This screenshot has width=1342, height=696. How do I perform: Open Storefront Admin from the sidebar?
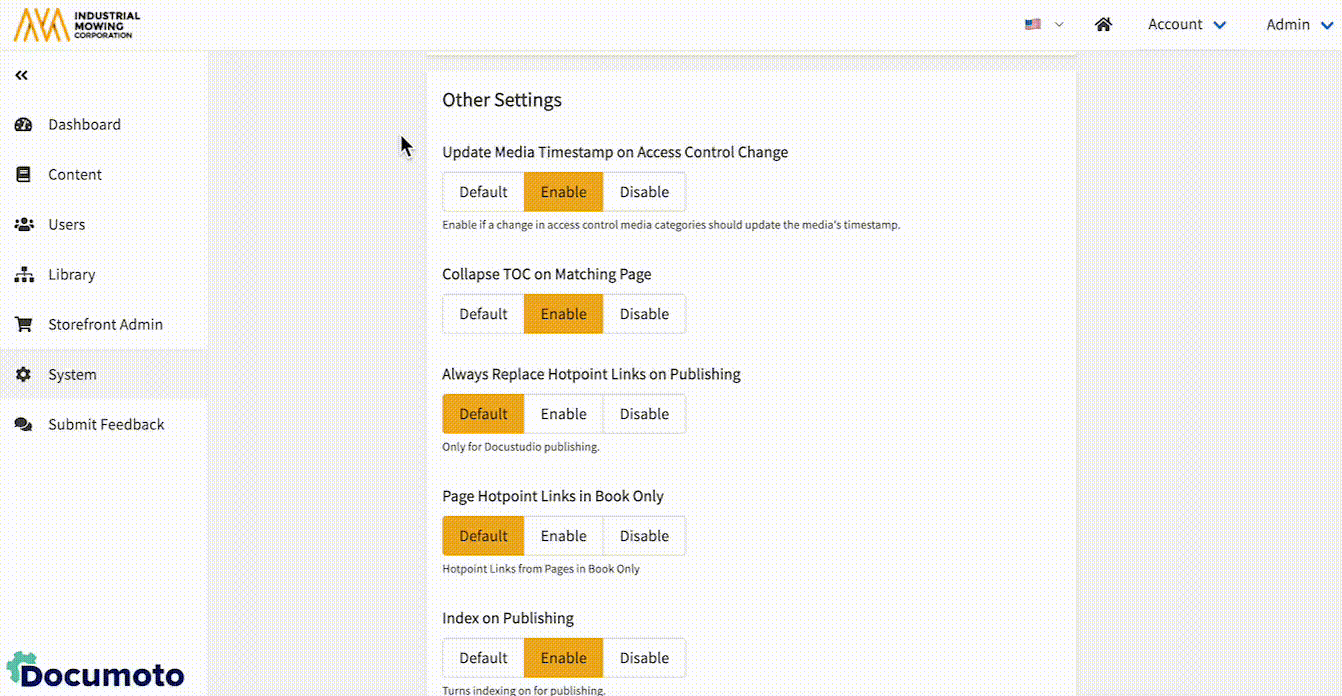[105, 325]
